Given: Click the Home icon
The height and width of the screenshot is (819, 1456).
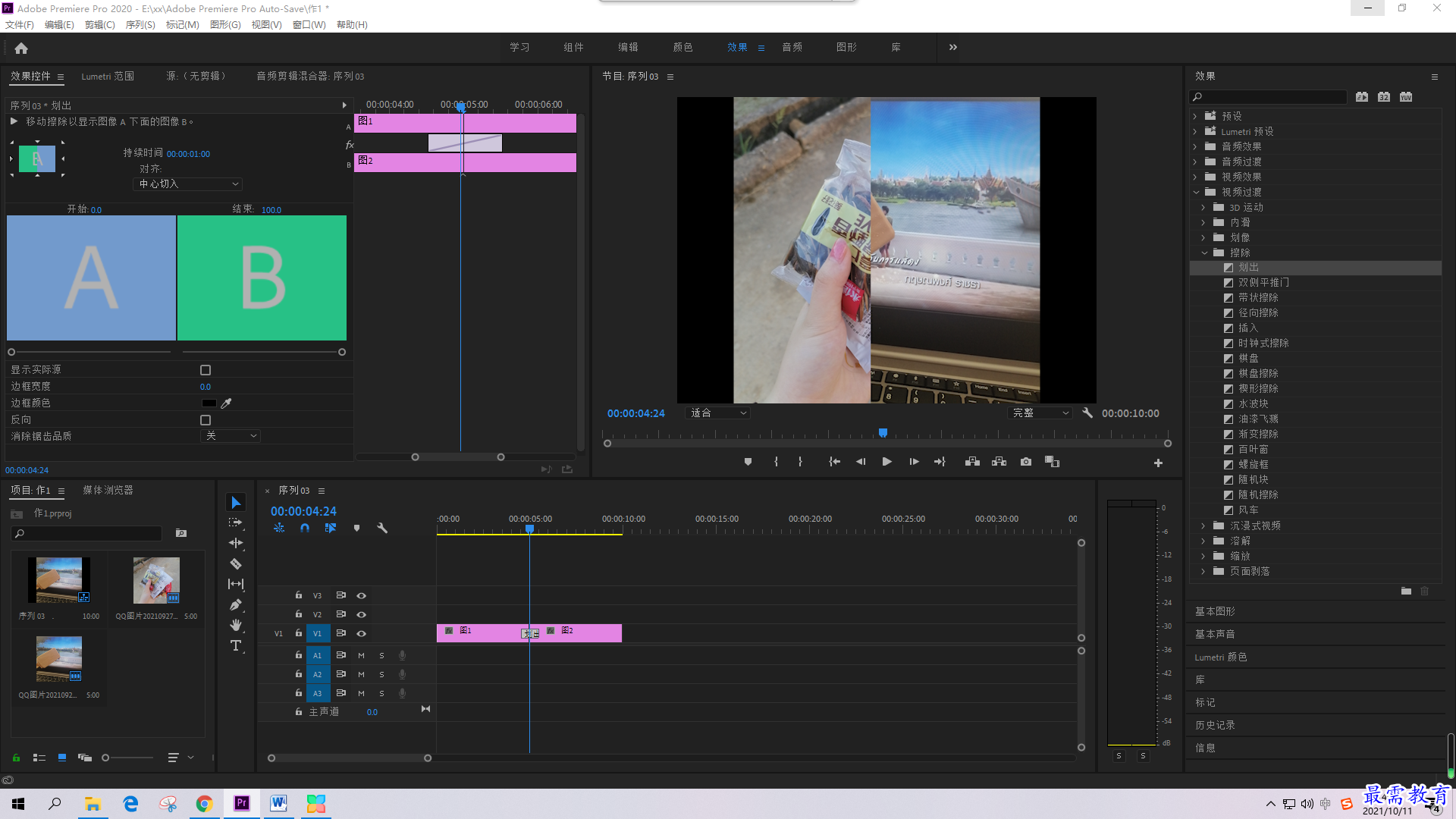Looking at the screenshot, I should click(21, 48).
